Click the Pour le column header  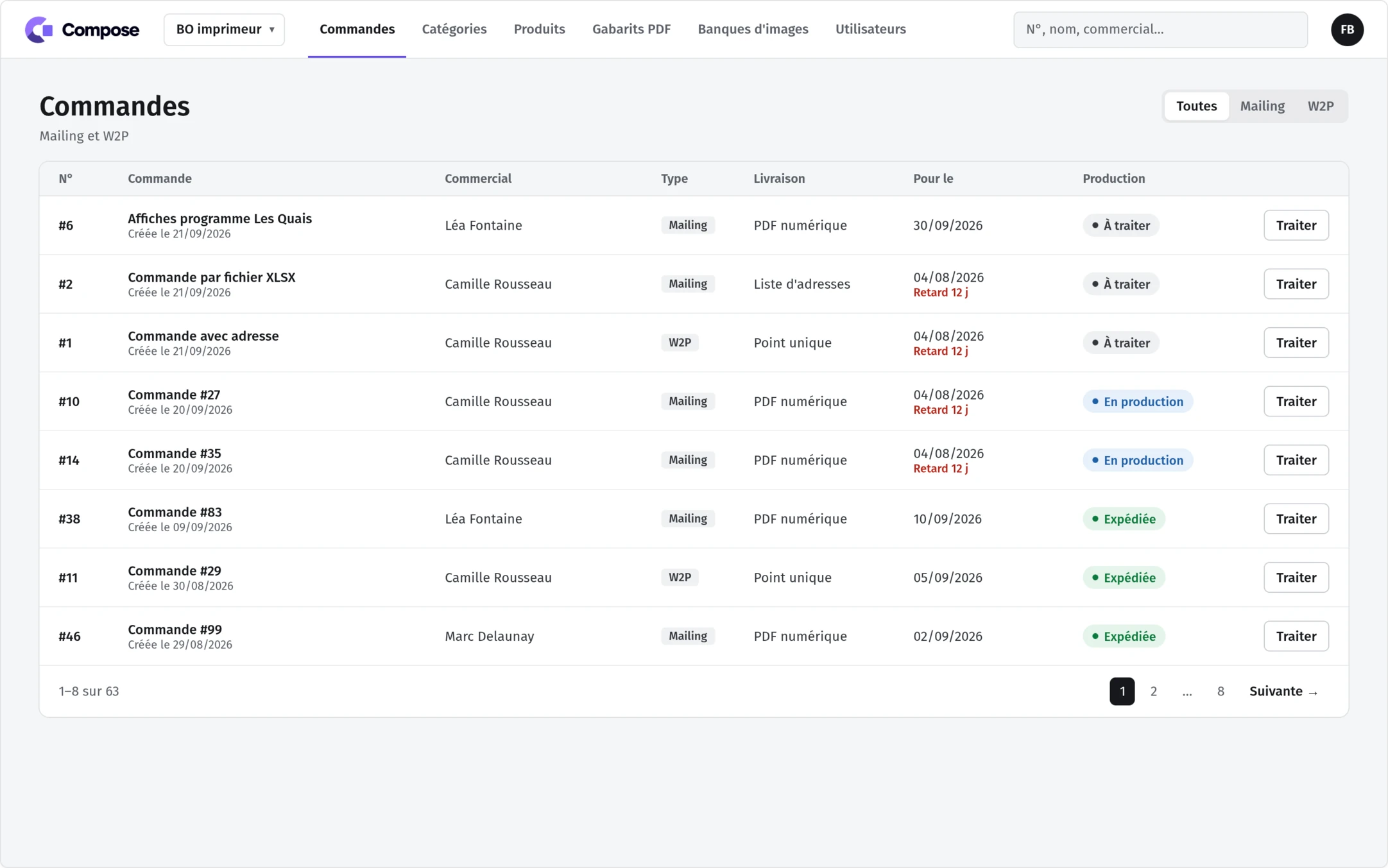pyautogui.click(x=932, y=179)
